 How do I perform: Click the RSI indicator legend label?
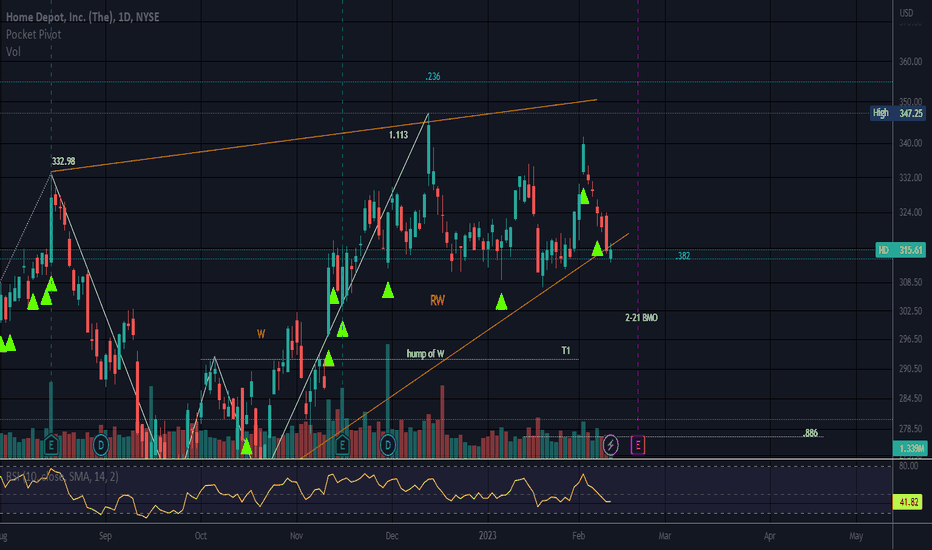tap(62, 476)
